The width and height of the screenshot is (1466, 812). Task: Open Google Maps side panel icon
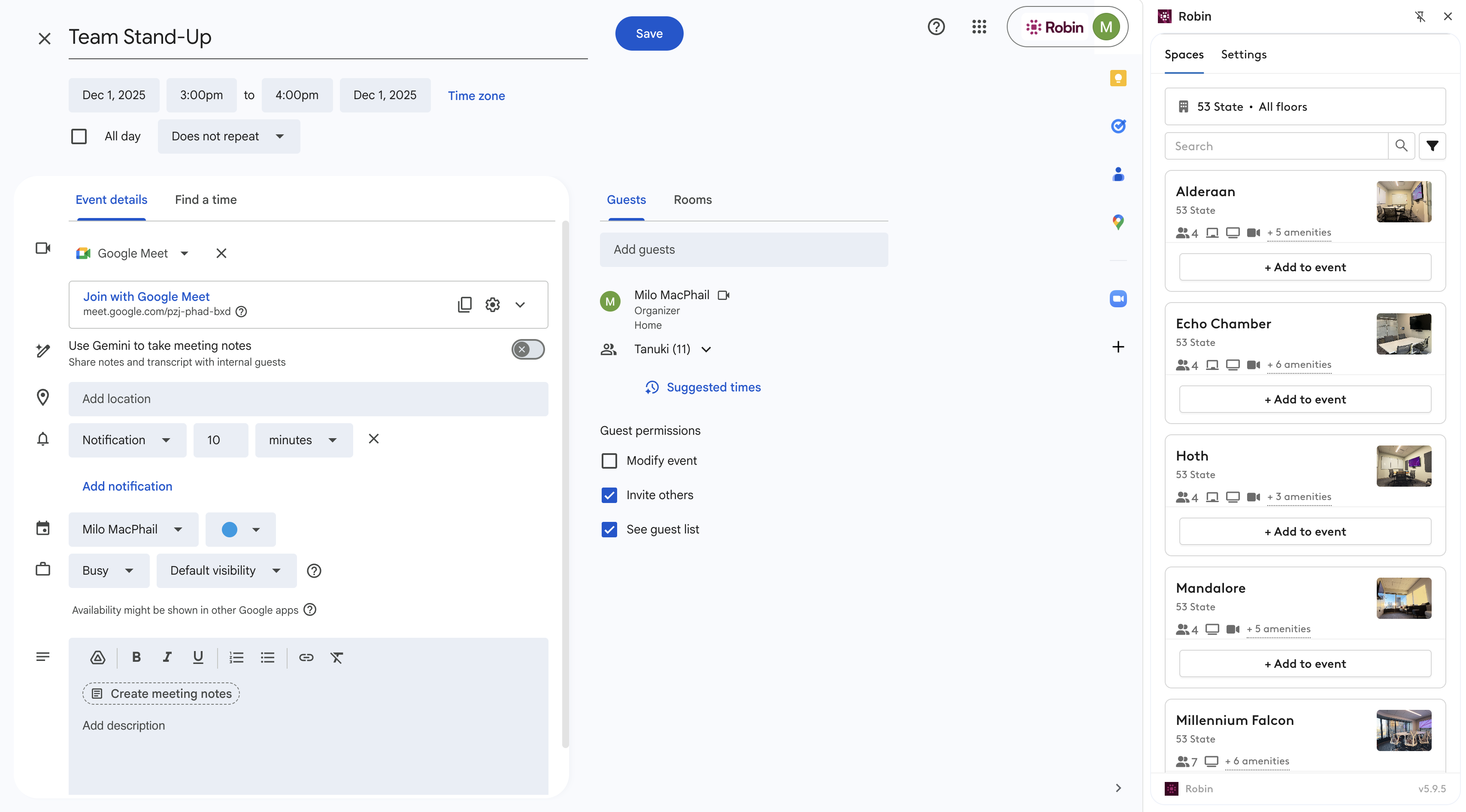(1118, 222)
